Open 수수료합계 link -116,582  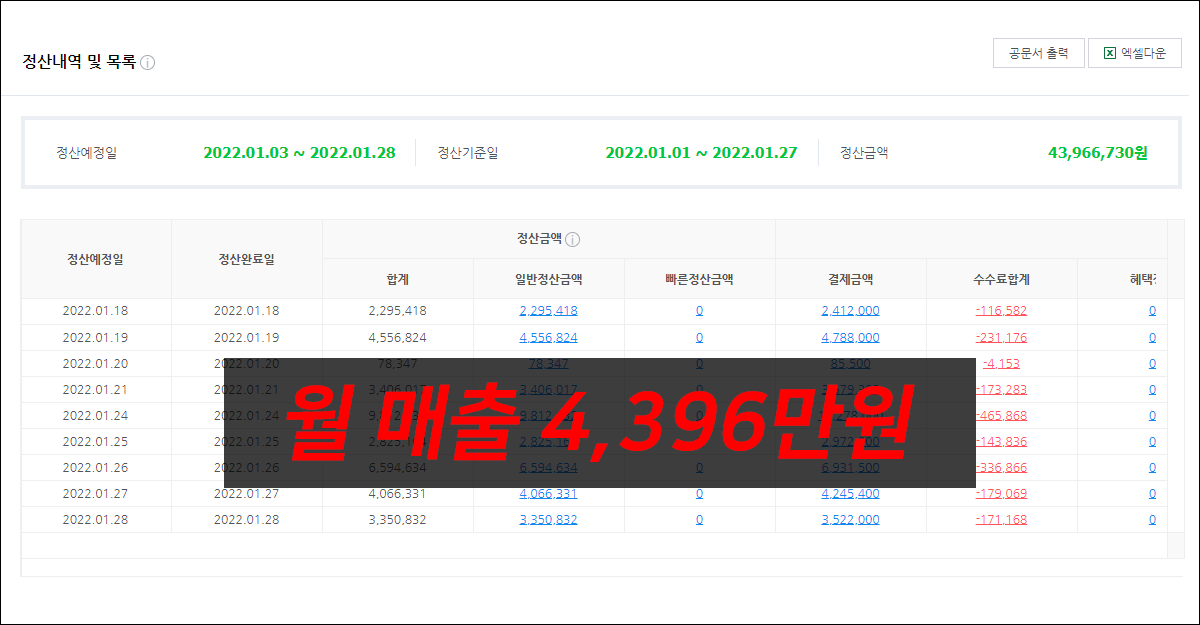pos(1001,311)
